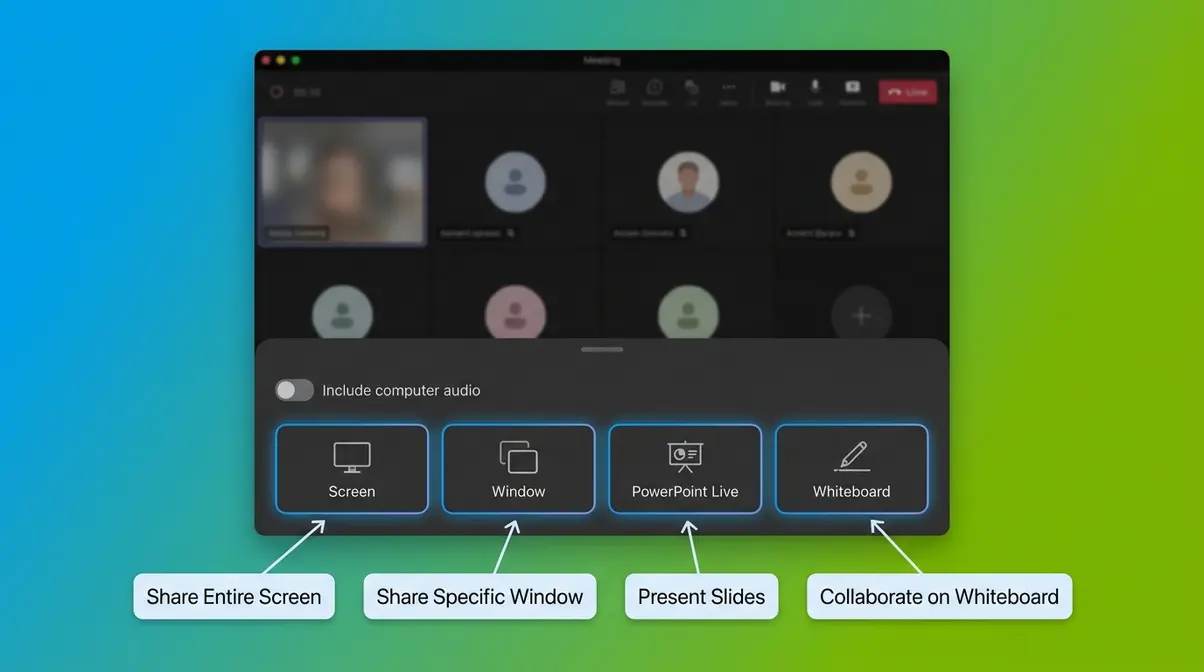The image size is (1204, 672).
Task: Select the participant with the pink avatar
Action: tap(515, 314)
